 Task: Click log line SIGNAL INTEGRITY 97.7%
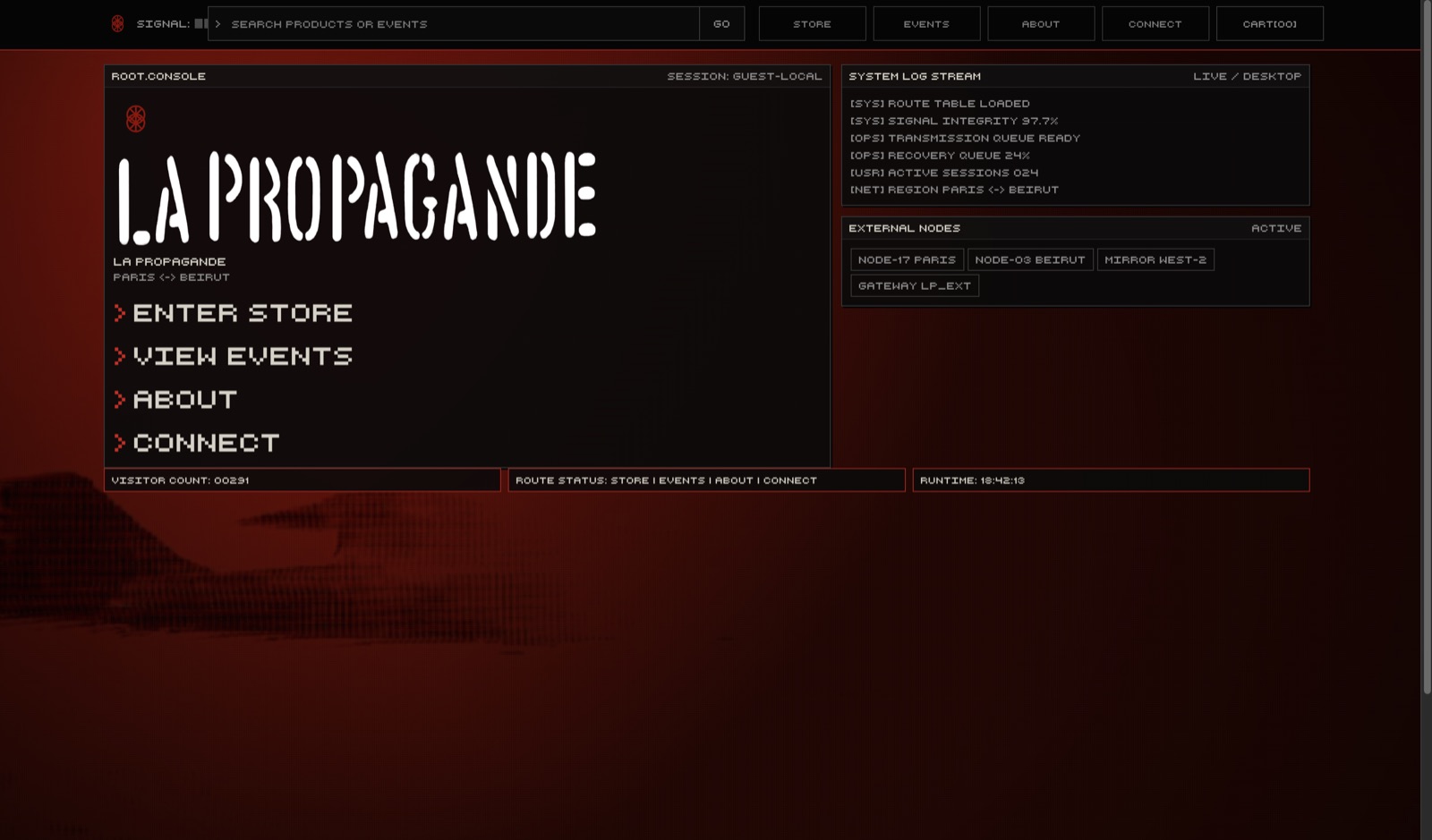click(x=954, y=121)
